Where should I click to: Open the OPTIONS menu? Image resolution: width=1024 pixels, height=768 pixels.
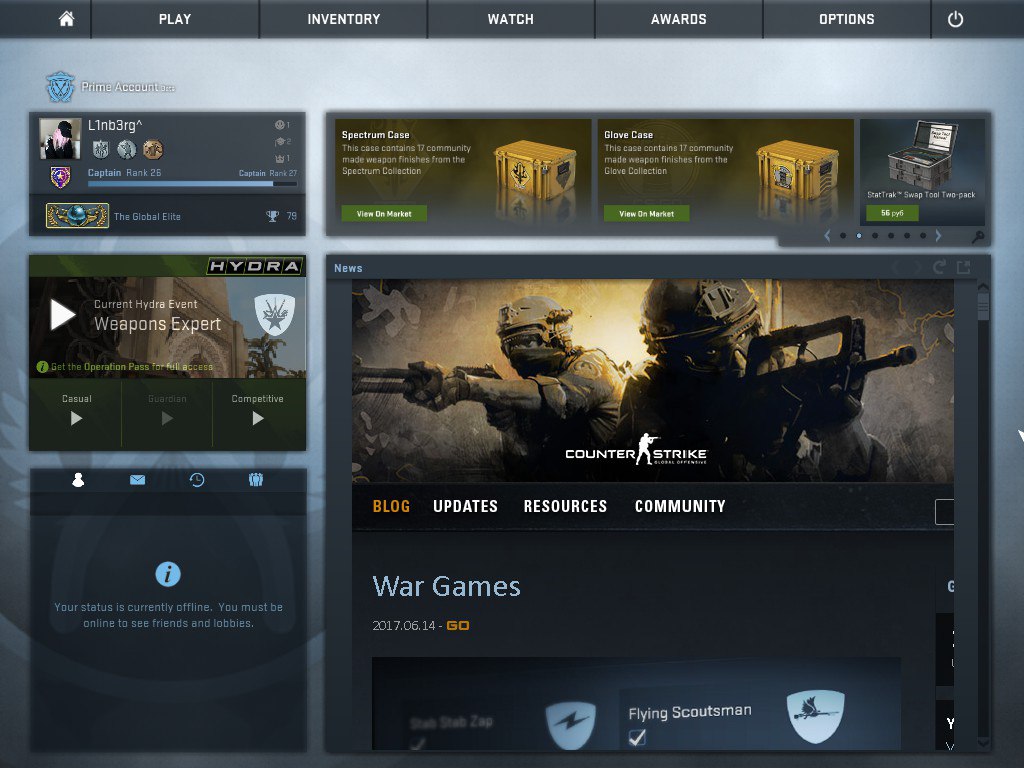click(x=846, y=19)
